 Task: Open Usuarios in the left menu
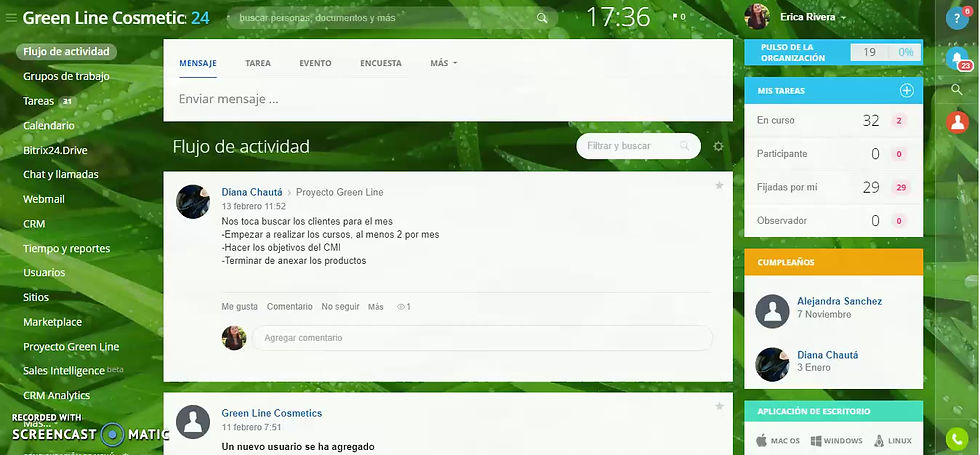coord(44,272)
